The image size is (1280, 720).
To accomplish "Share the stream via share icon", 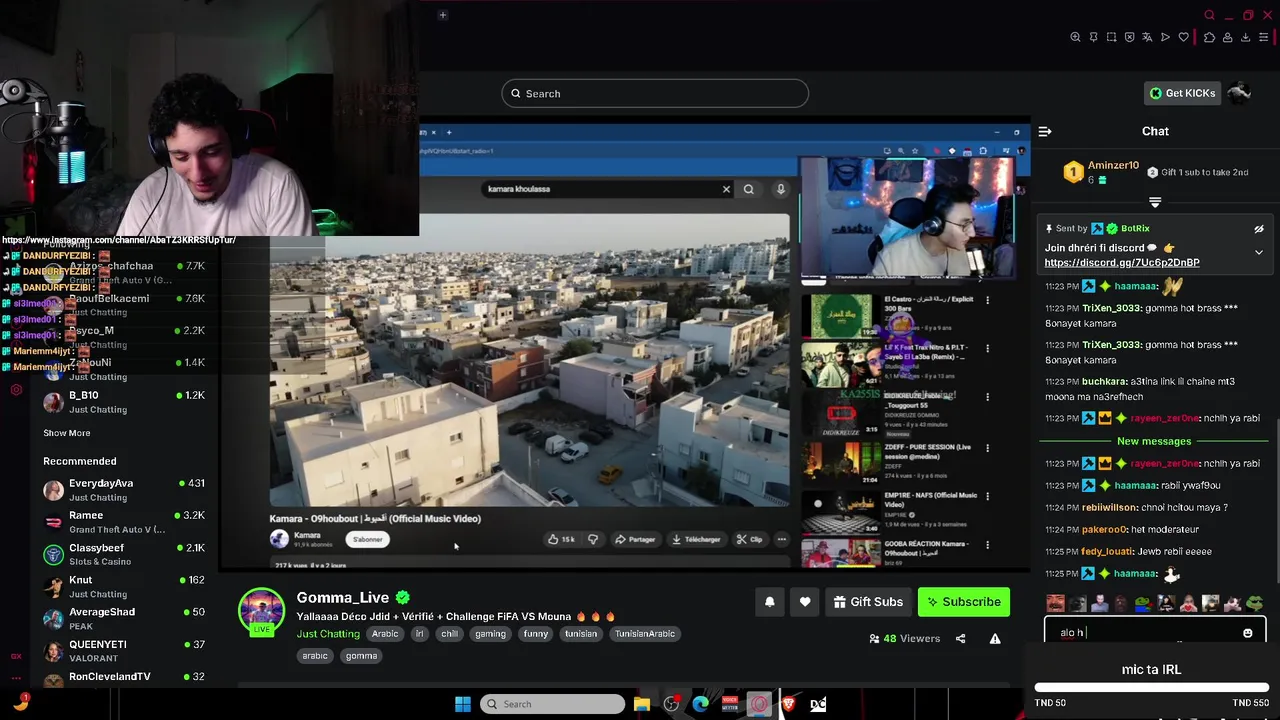I will 960,639.
